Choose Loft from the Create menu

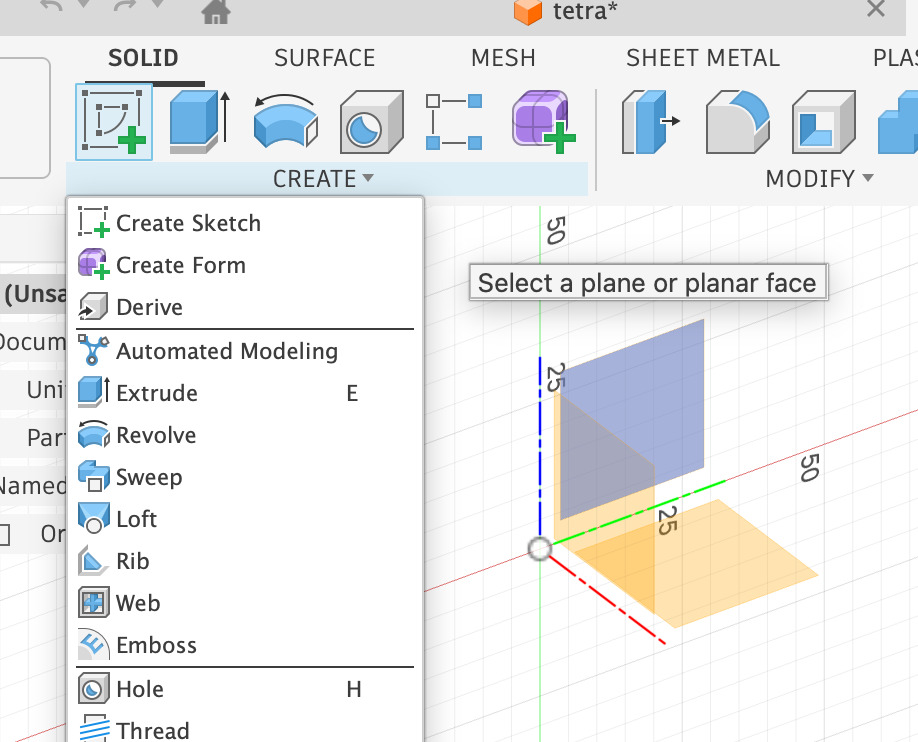[x=245, y=519]
